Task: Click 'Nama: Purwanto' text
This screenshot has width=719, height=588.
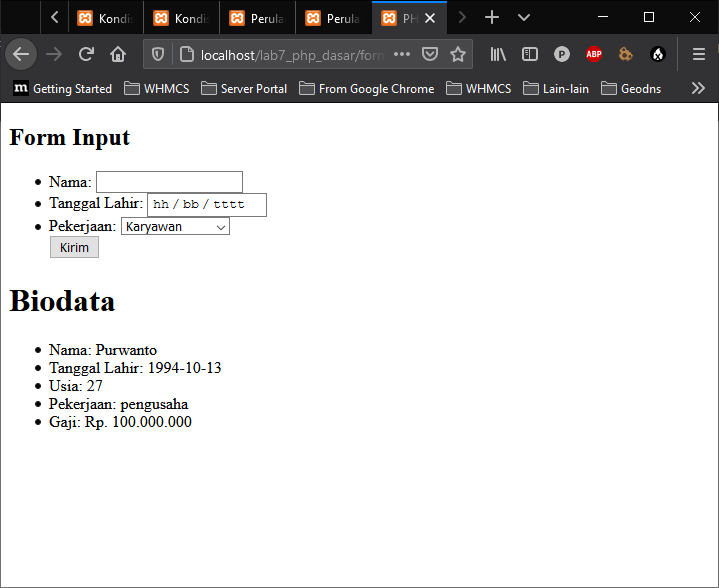Action: click(103, 350)
